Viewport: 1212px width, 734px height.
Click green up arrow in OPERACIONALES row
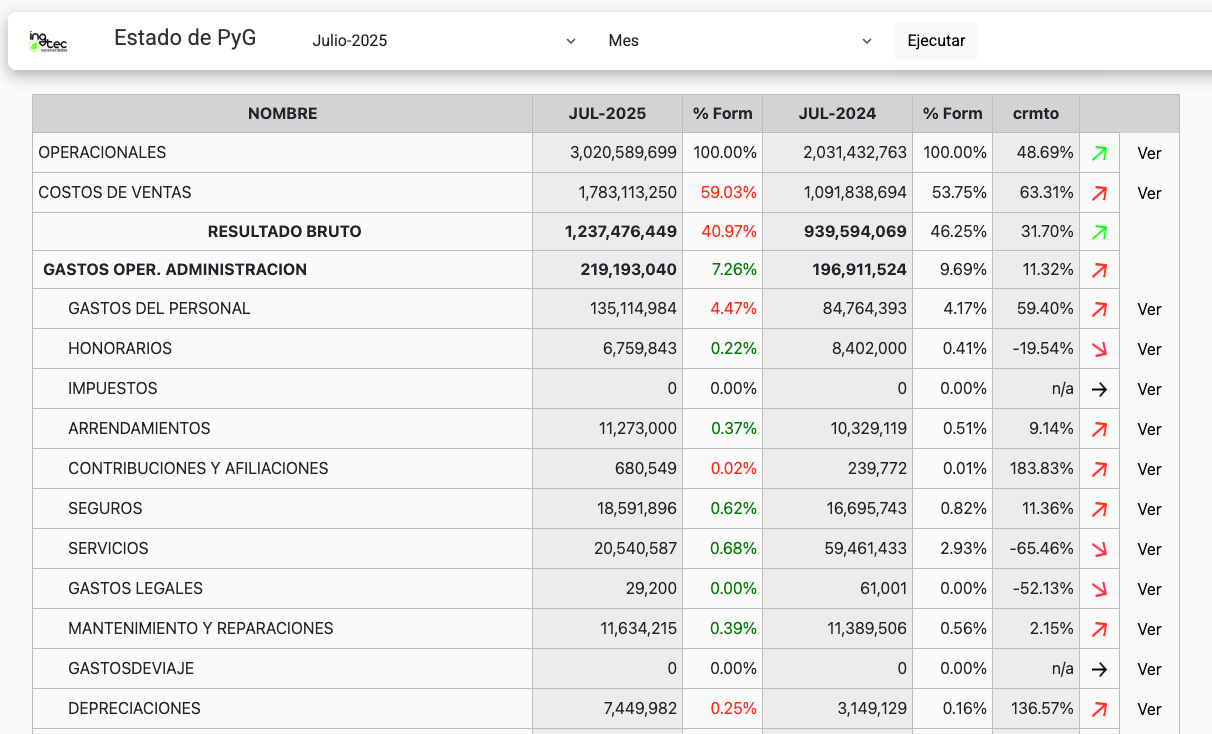1099,154
